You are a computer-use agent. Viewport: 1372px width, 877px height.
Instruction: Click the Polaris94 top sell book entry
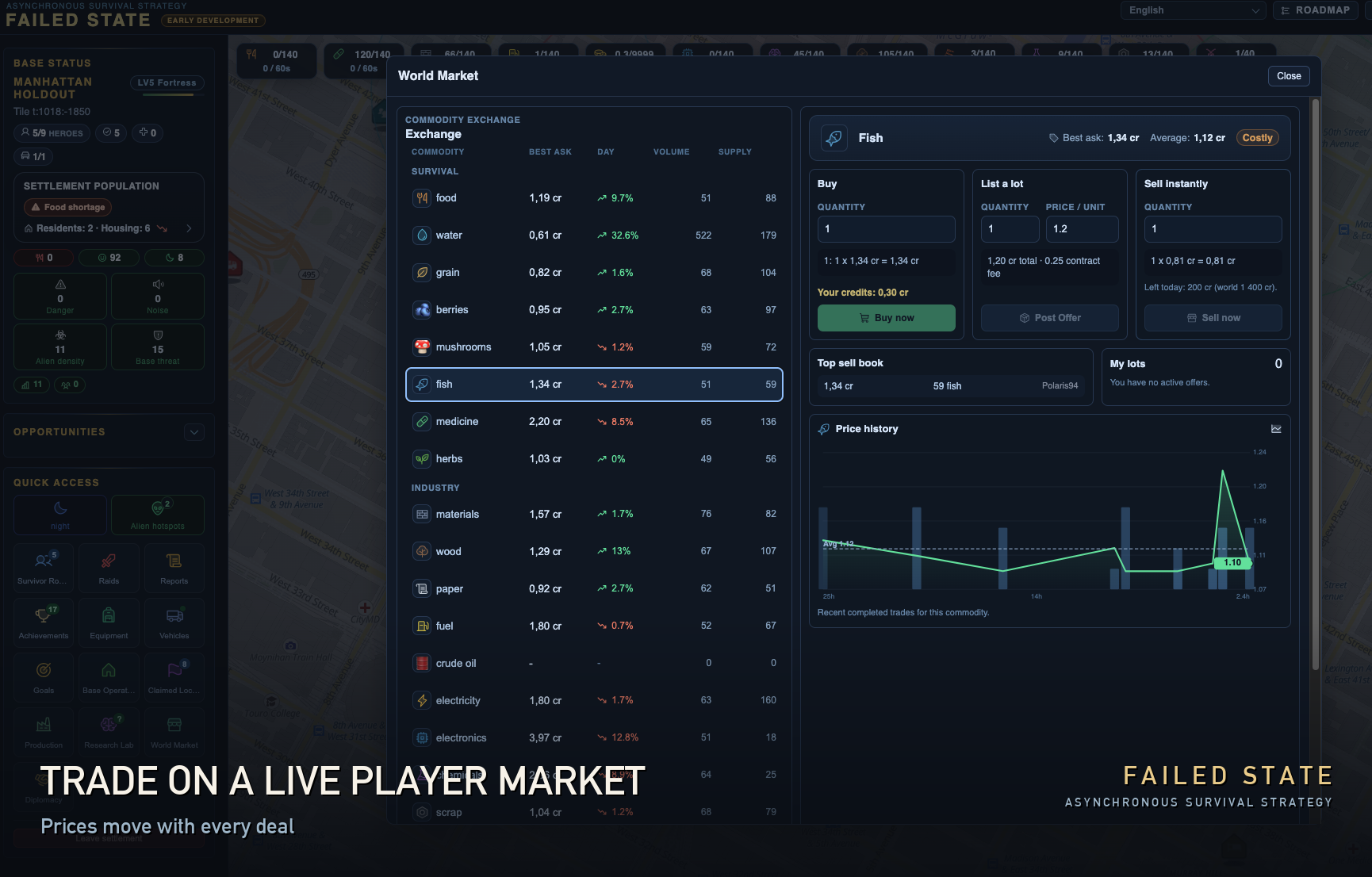[x=951, y=386]
